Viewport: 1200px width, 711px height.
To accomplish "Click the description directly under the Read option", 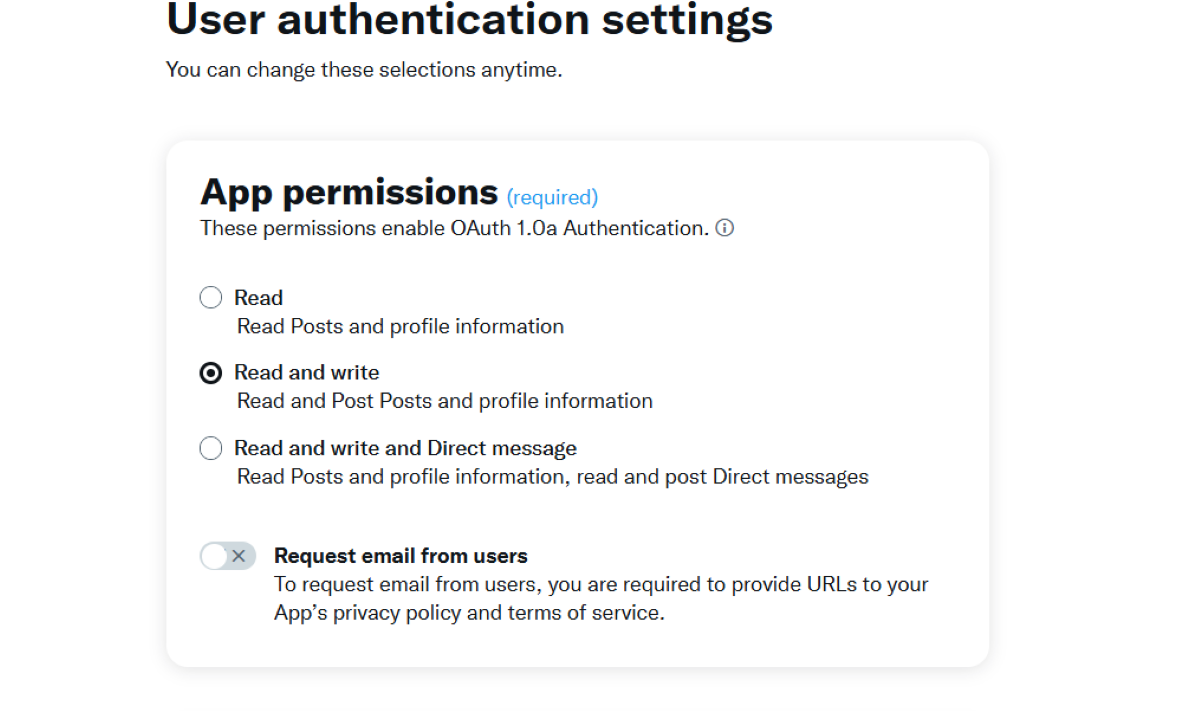I will point(400,326).
